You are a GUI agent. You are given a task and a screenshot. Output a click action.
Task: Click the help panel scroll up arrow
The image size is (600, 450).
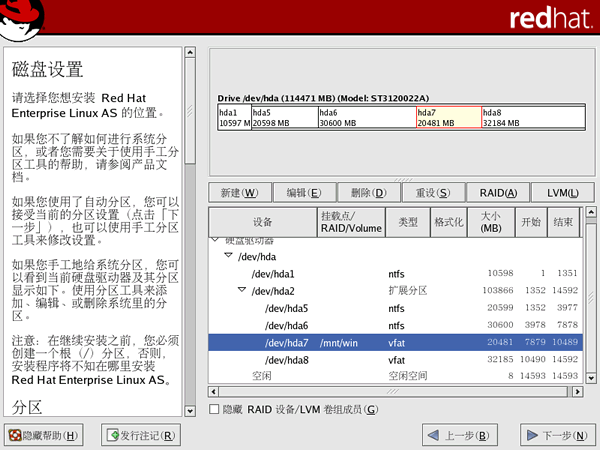(x=190, y=52)
